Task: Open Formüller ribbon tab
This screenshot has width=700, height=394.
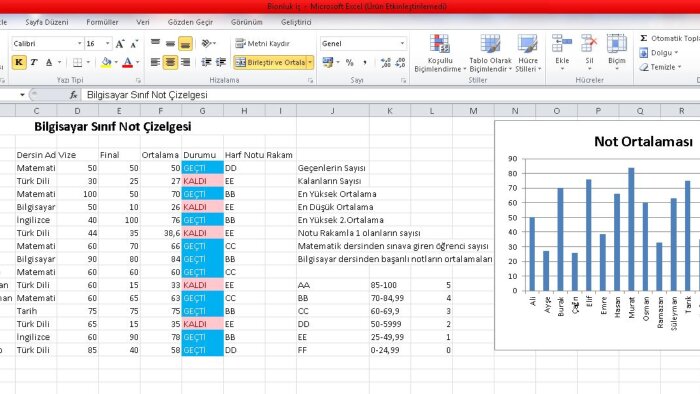Action: point(102,22)
